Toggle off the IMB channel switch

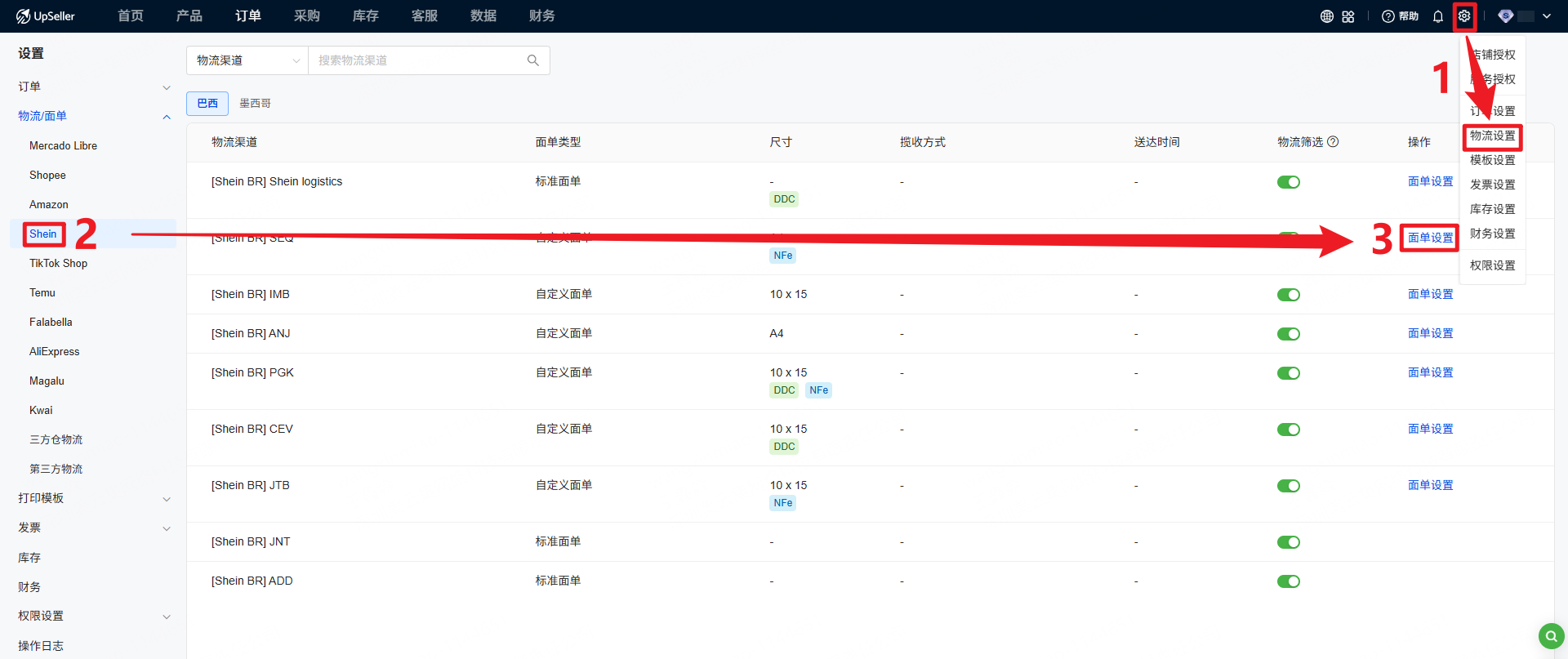1288,295
